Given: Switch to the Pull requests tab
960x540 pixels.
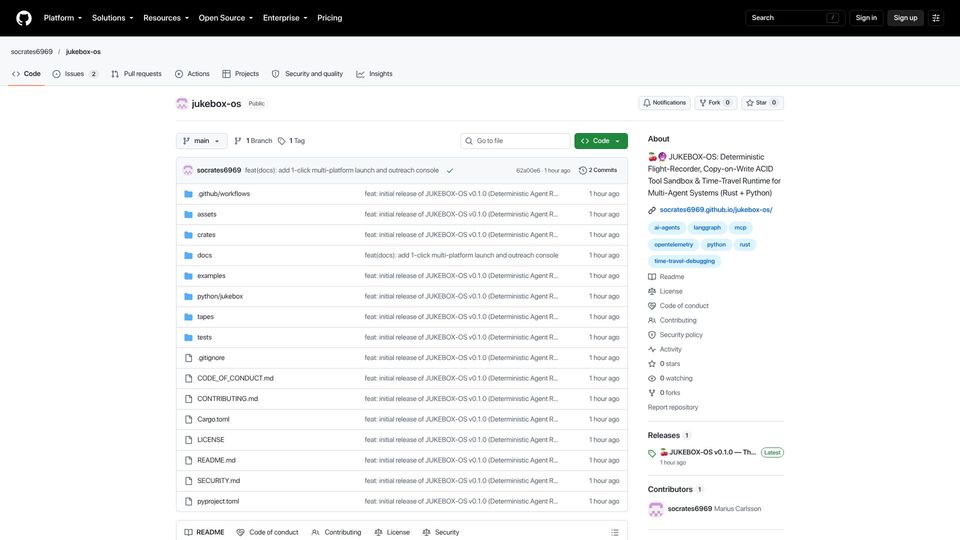Looking at the screenshot, I should (x=137, y=74).
